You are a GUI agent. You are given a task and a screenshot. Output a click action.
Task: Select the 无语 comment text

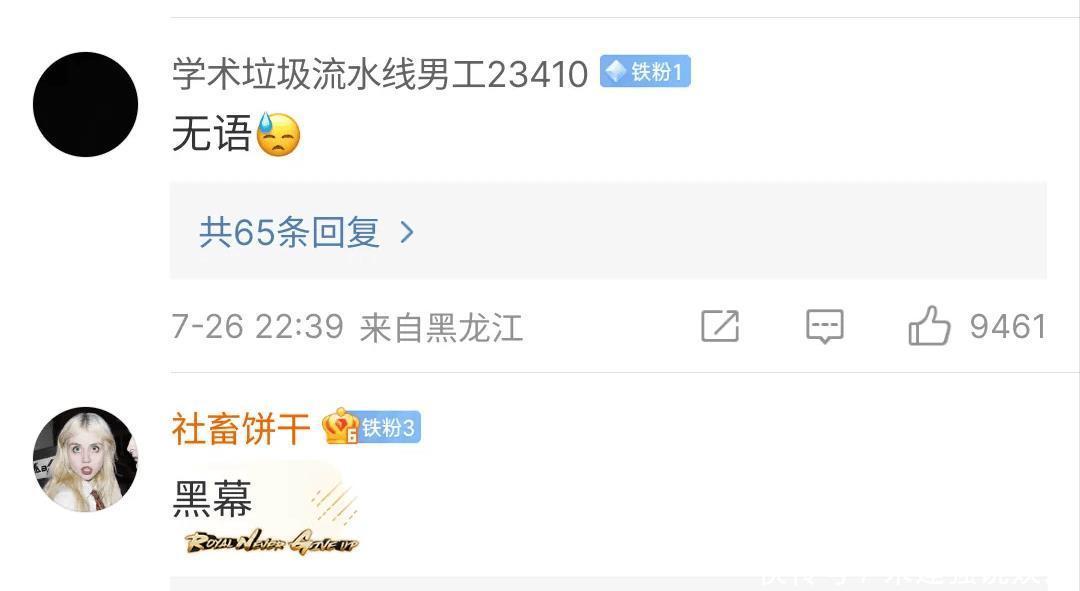point(211,134)
